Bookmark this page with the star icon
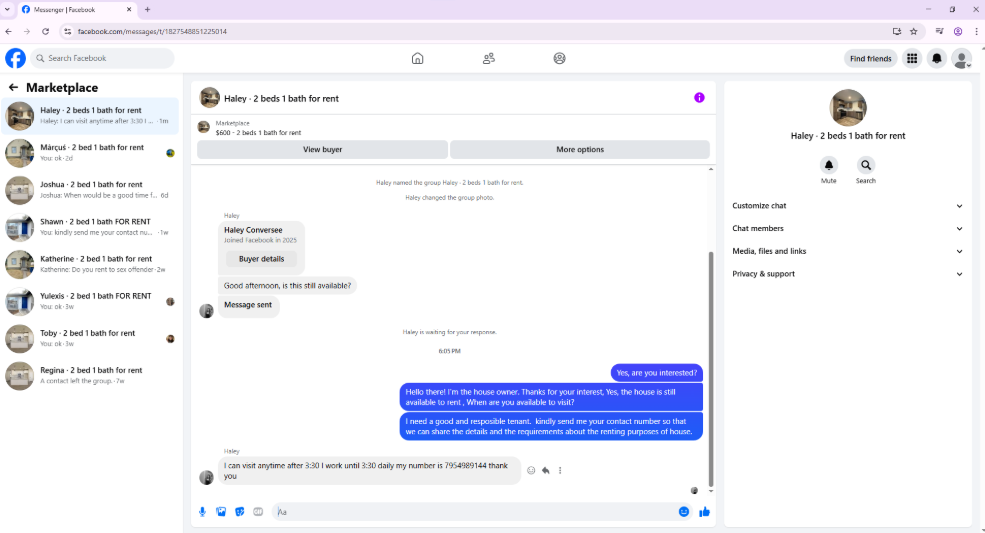The width and height of the screenshot is (985, 533). tap(914, 31)
